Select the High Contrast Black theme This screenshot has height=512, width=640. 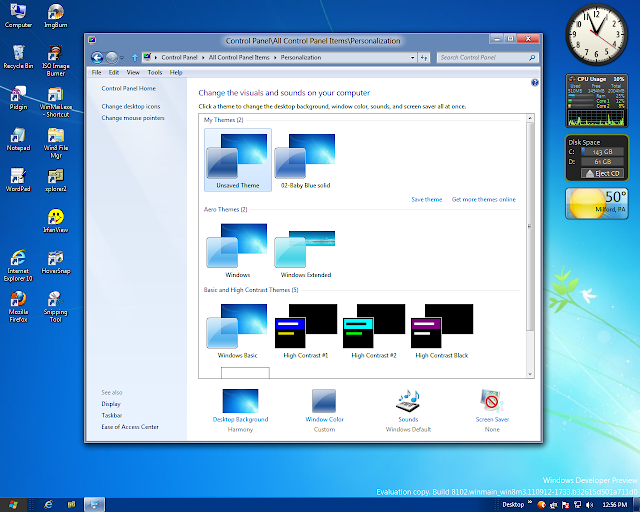(x=442, y=330)
